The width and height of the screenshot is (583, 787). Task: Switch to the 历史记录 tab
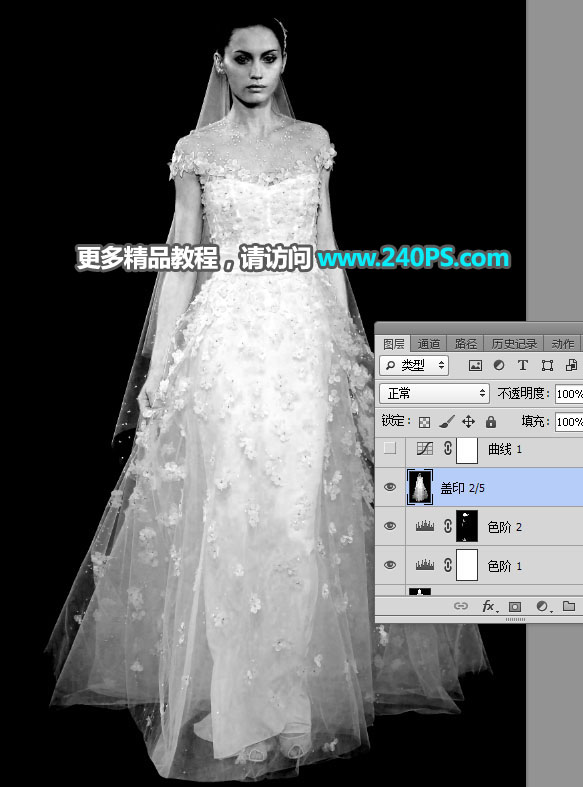(x=514, y=344)
